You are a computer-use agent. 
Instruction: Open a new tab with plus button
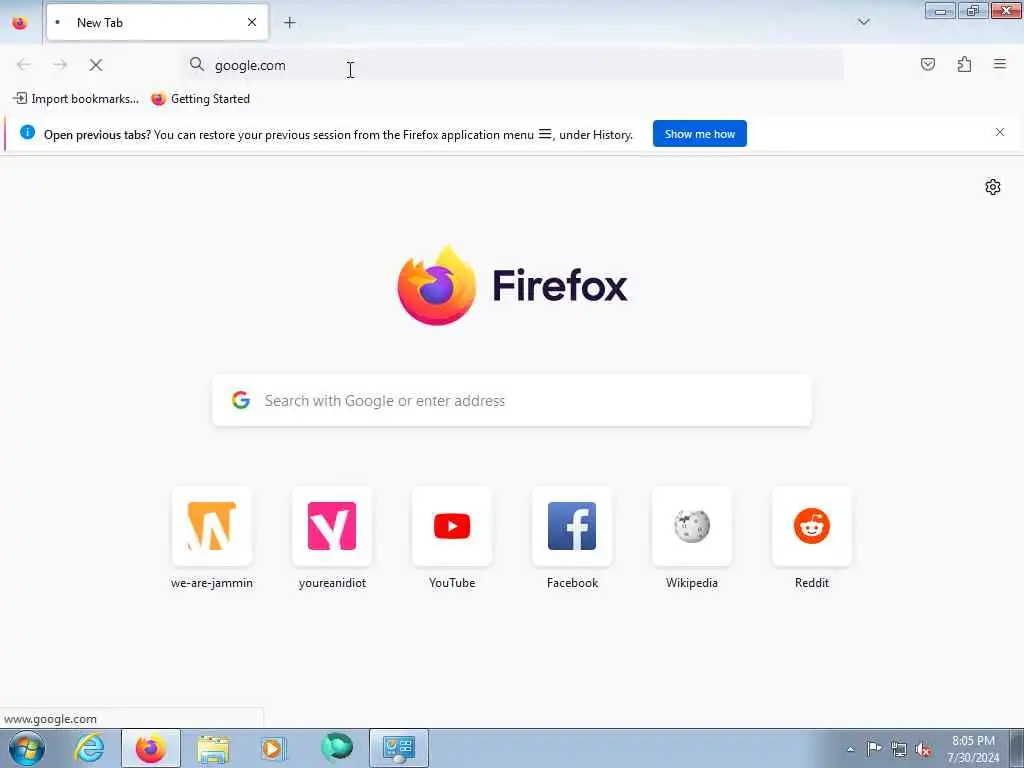[289, 23]
